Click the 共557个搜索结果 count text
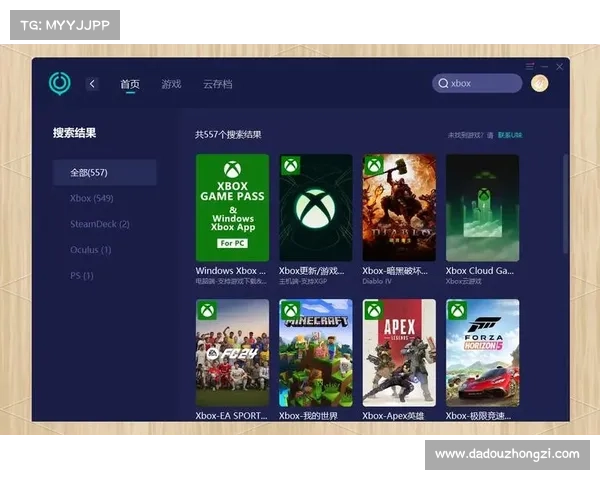The height and width of the screenshot is (480, 600). click(228, 135)
